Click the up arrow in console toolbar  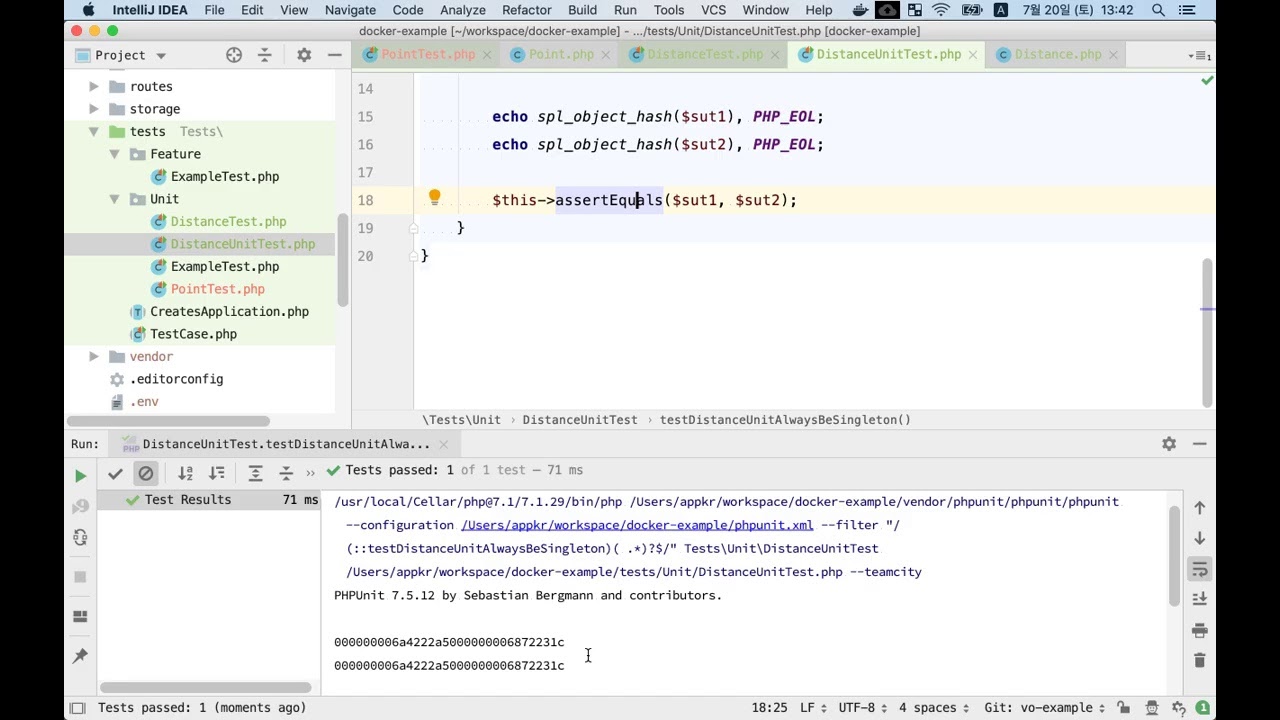tap(1200, 508)
